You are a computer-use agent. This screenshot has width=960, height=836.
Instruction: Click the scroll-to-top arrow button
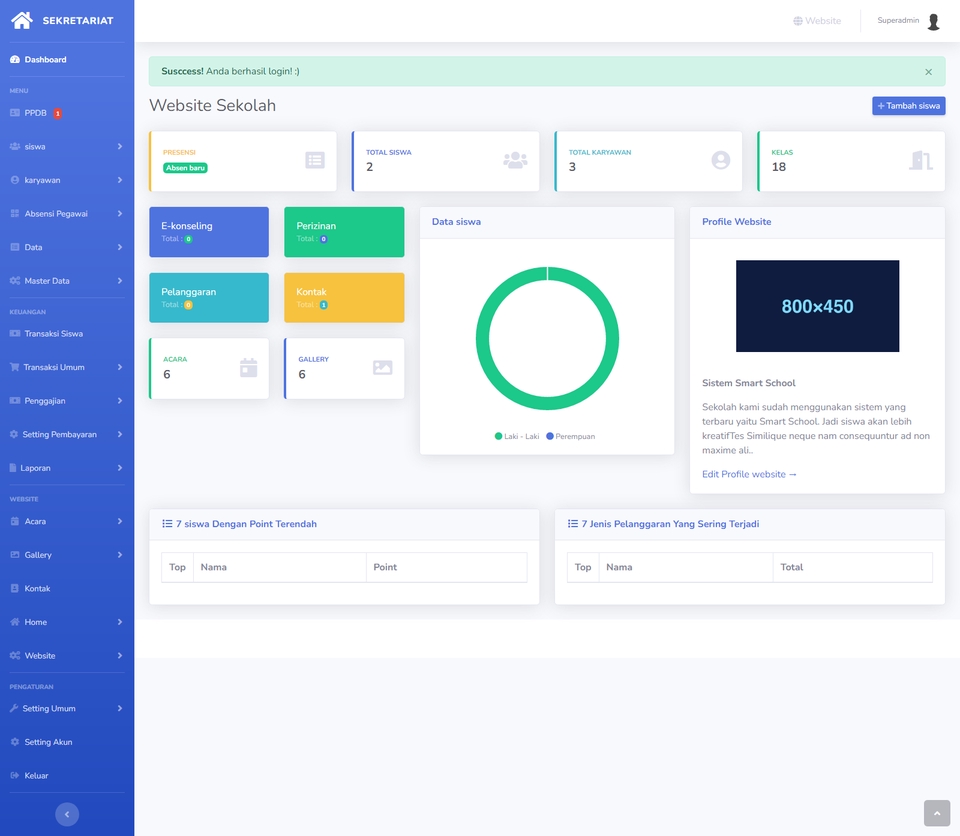(937, 813)
